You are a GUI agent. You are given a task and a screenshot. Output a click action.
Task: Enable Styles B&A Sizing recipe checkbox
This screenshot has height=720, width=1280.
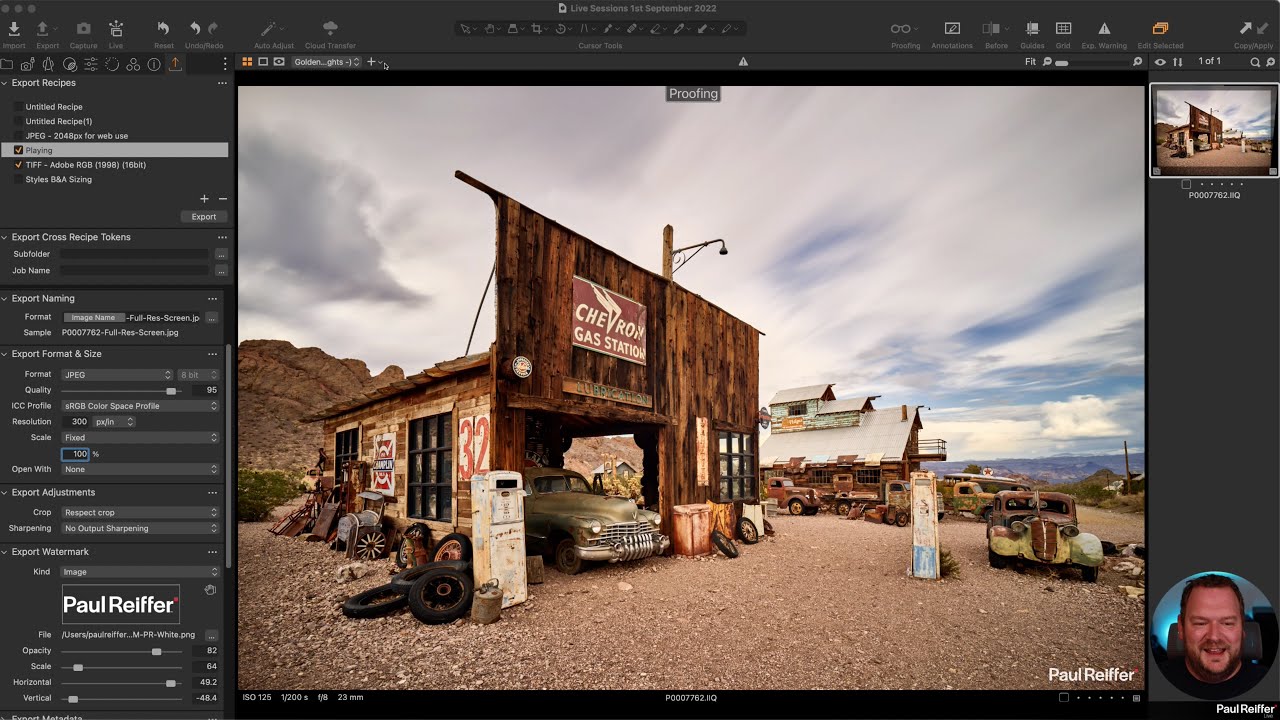(18, 179)
